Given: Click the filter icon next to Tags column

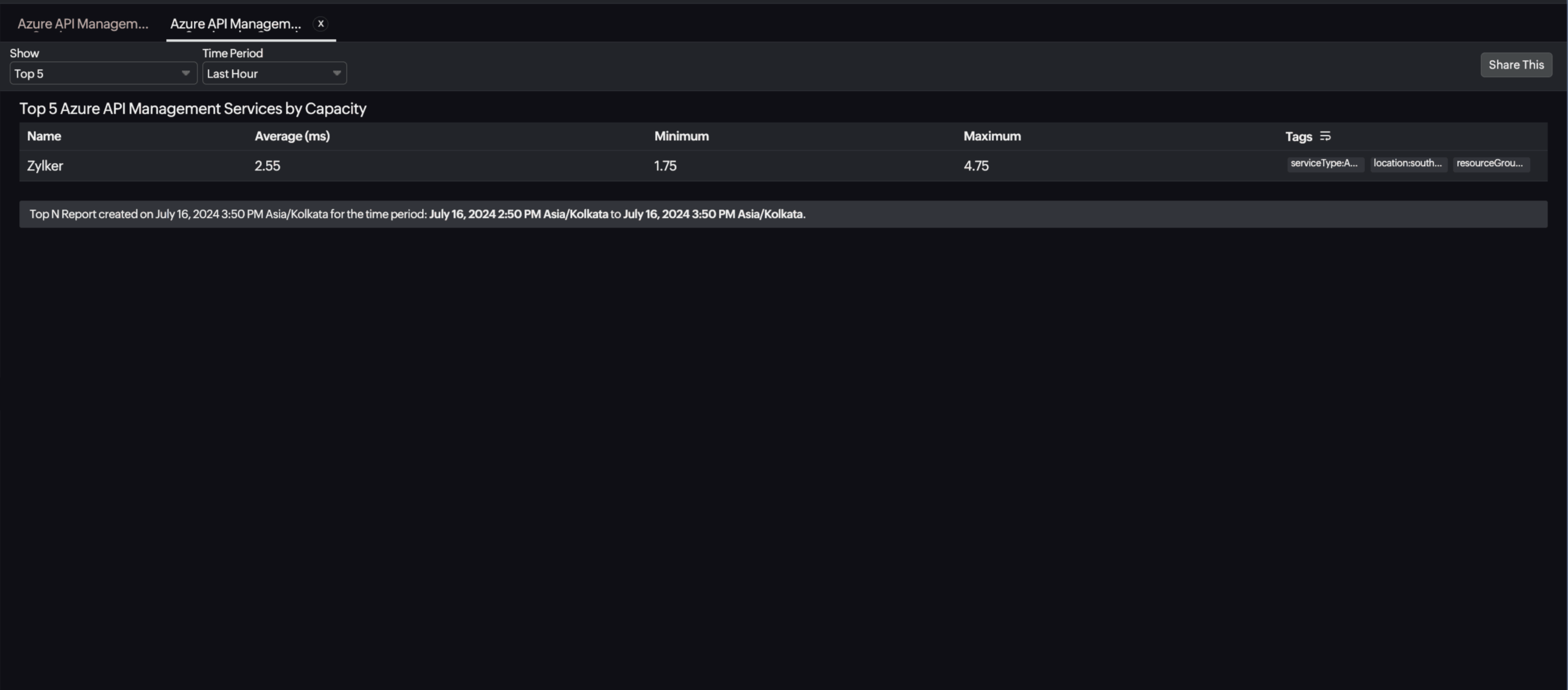Looking at the screenshot, I should 1325,135.
